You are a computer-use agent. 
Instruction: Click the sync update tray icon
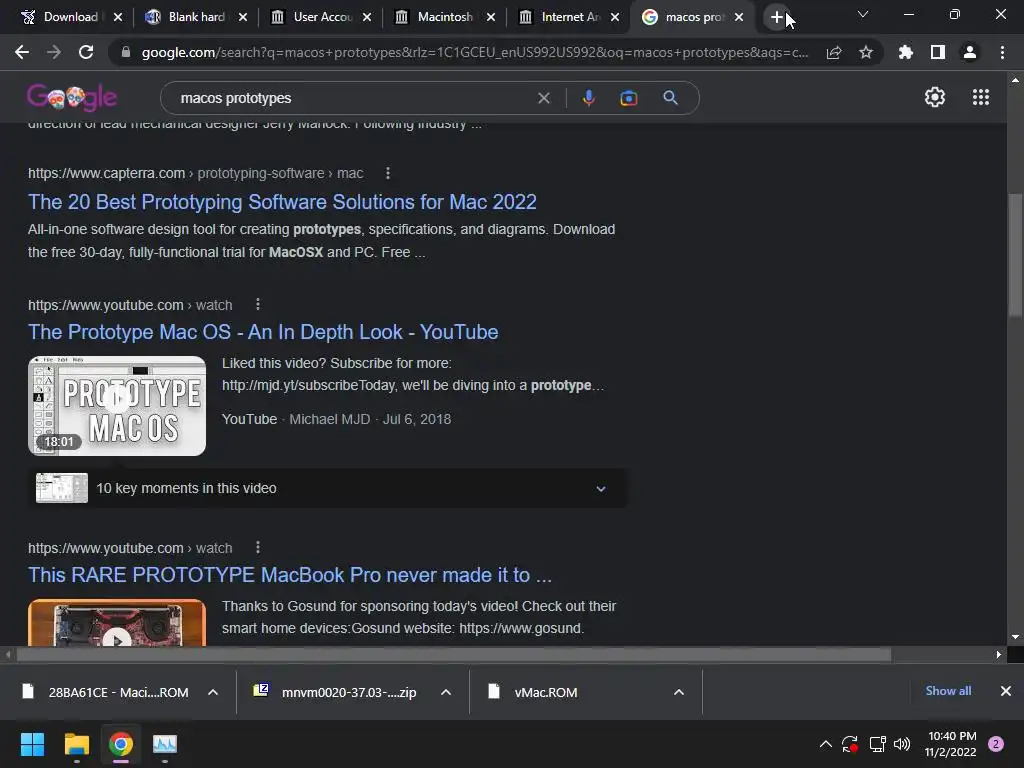(850, 744)
